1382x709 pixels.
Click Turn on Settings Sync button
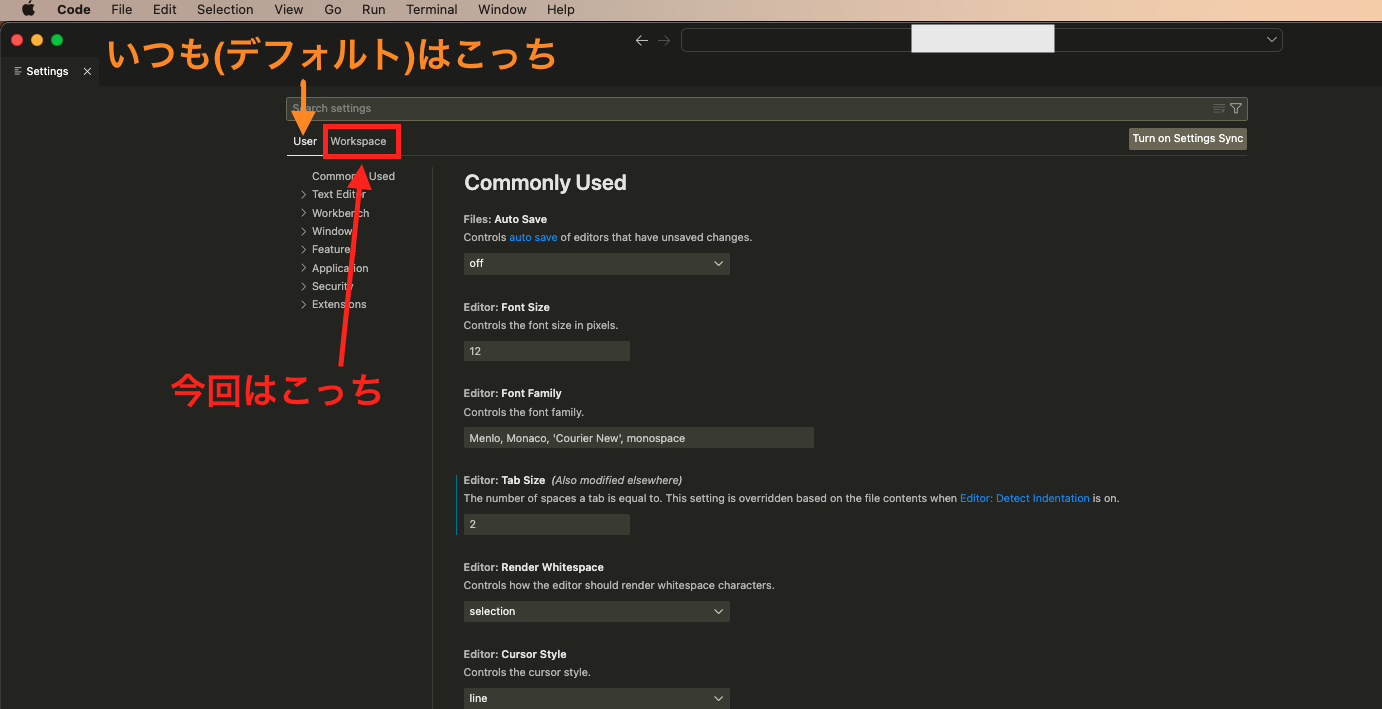point(1187,139)
